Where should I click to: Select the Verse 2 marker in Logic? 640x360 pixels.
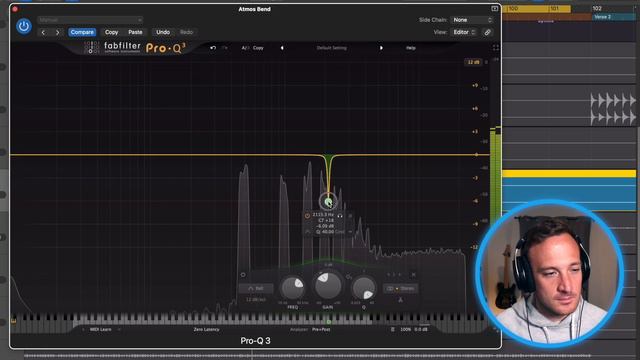(614, 17)
